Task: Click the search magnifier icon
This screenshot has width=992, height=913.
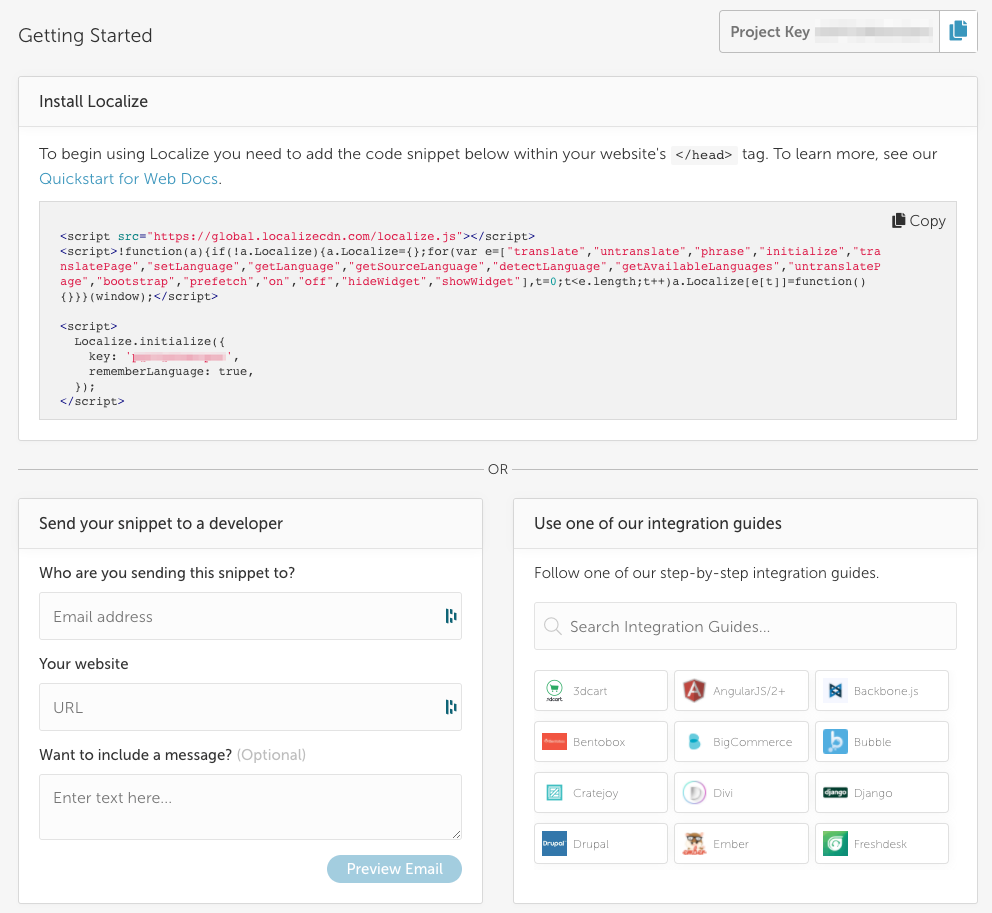Action: point(553,626)
